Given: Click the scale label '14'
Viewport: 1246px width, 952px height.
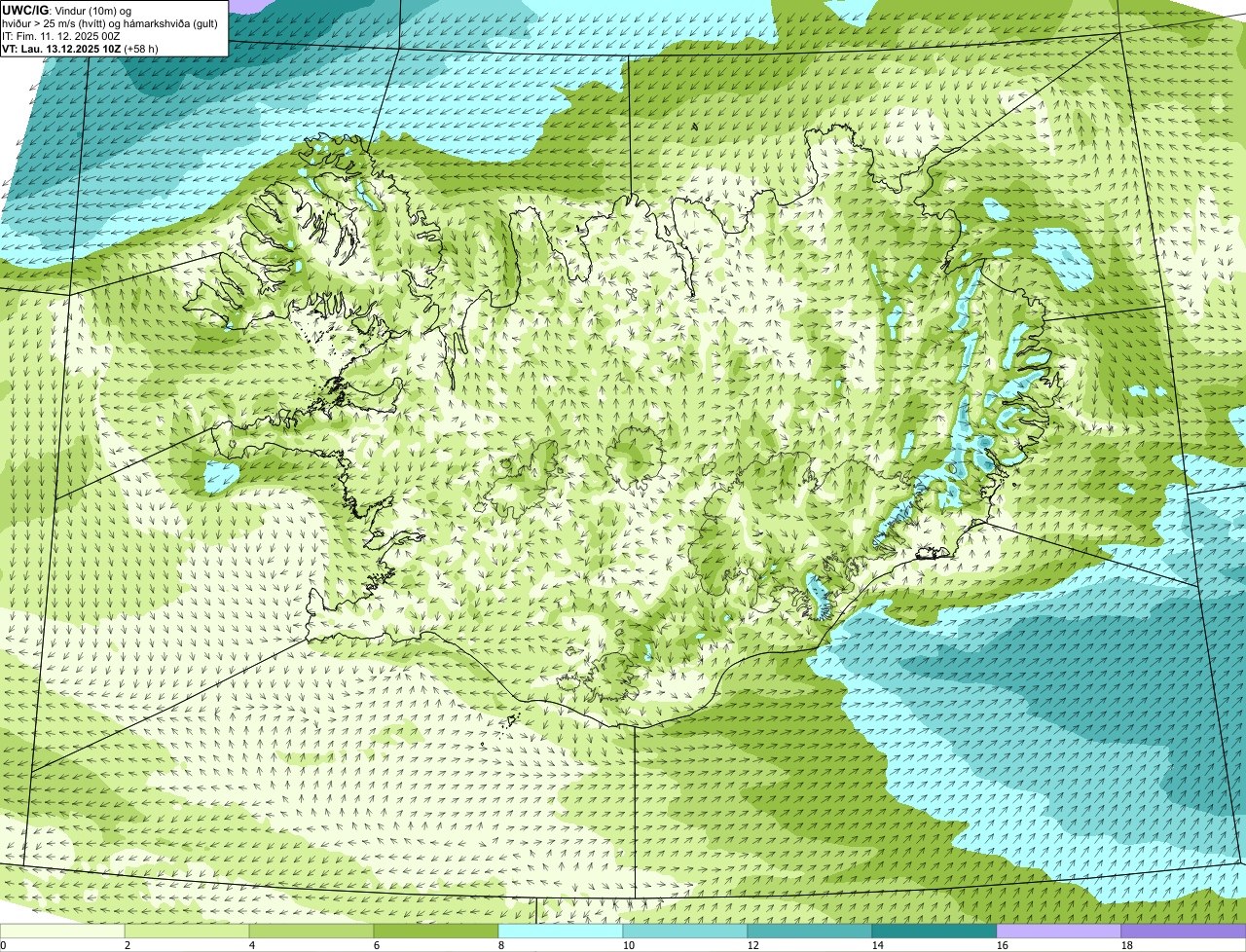Looking at the screenshot, I should [x=878, y=945].
